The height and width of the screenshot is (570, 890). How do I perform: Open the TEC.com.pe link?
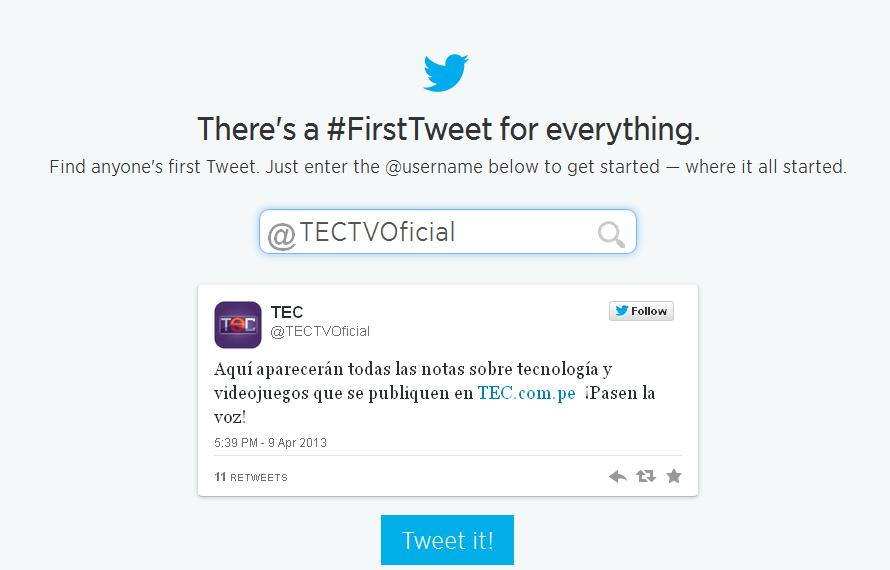pyautogui.click(x=526, y=393)
